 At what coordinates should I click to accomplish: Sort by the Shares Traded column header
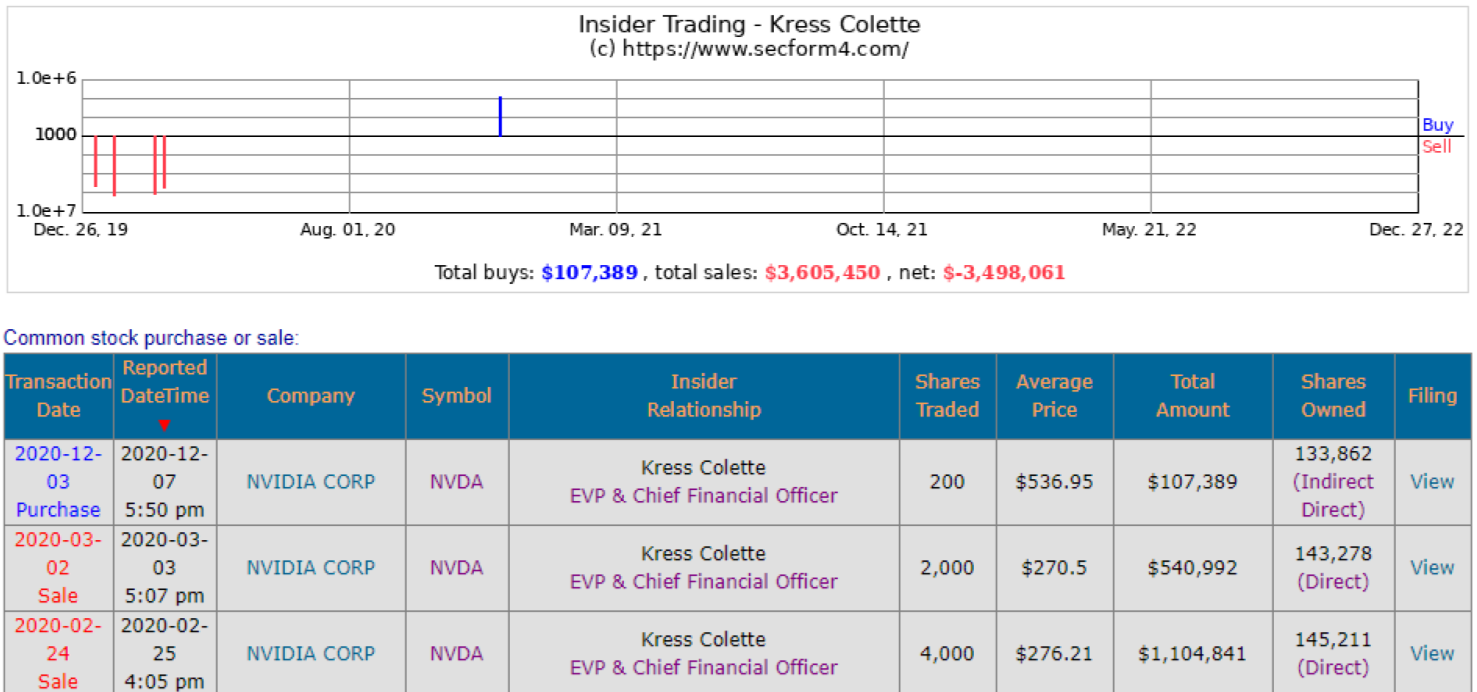[x=947, y=396]
